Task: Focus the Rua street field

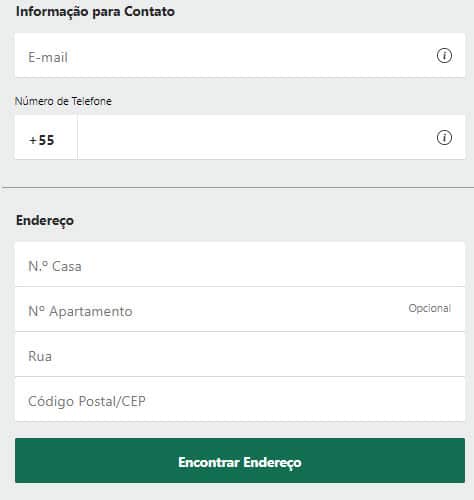Action: (x=240, y=354)
